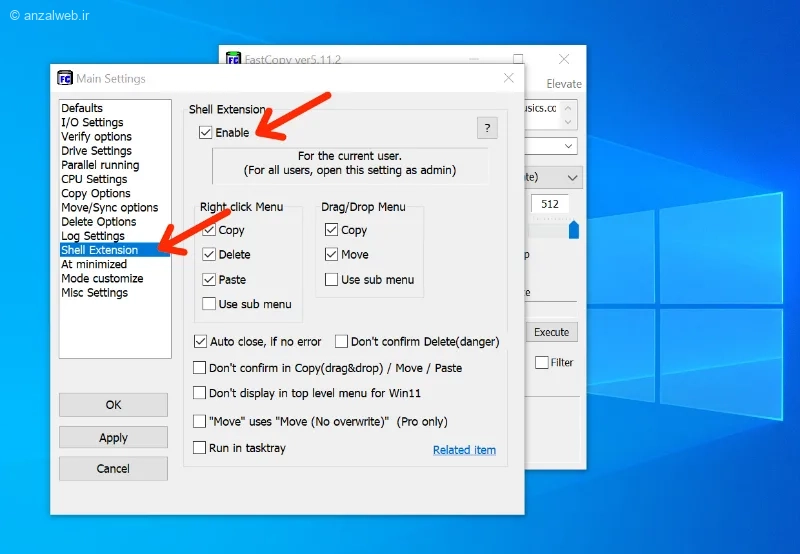Select Misc Settings in the list
The width and height of the screenshot is (800, 554).
click(x=94, y=293)
